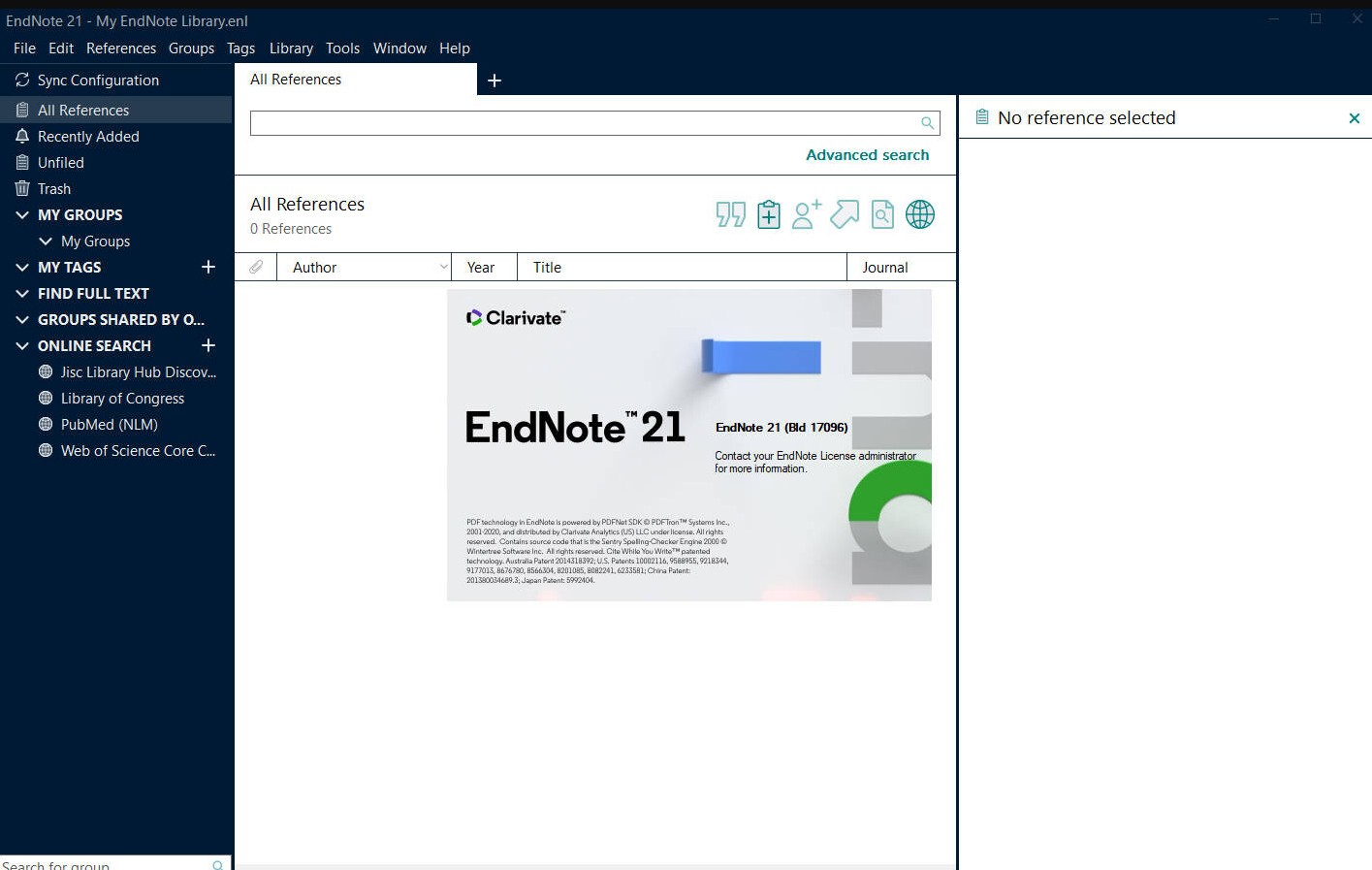The height and width of the screenshot is (870, 1372).
Task: Open the Tools menu
Action: pyautogui.click(x=342, y=48)
